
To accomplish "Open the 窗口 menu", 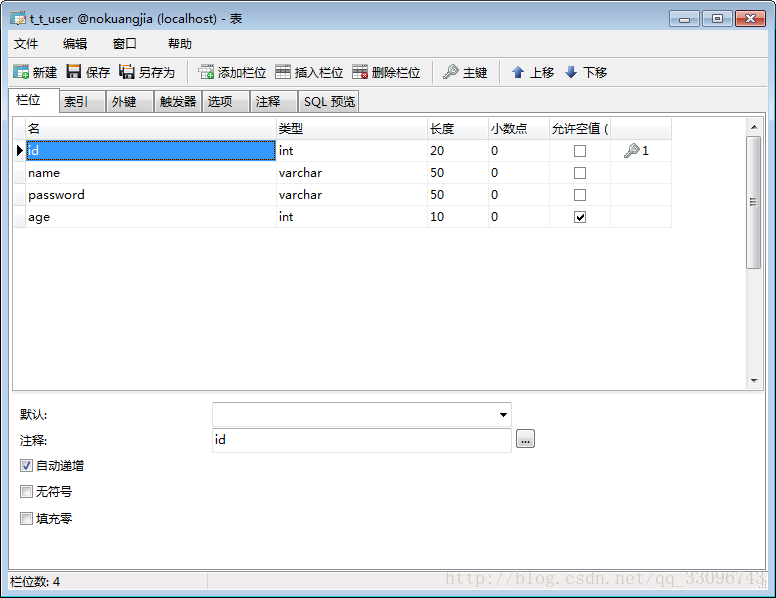I will pyautogui.click(x=124, y=44).
